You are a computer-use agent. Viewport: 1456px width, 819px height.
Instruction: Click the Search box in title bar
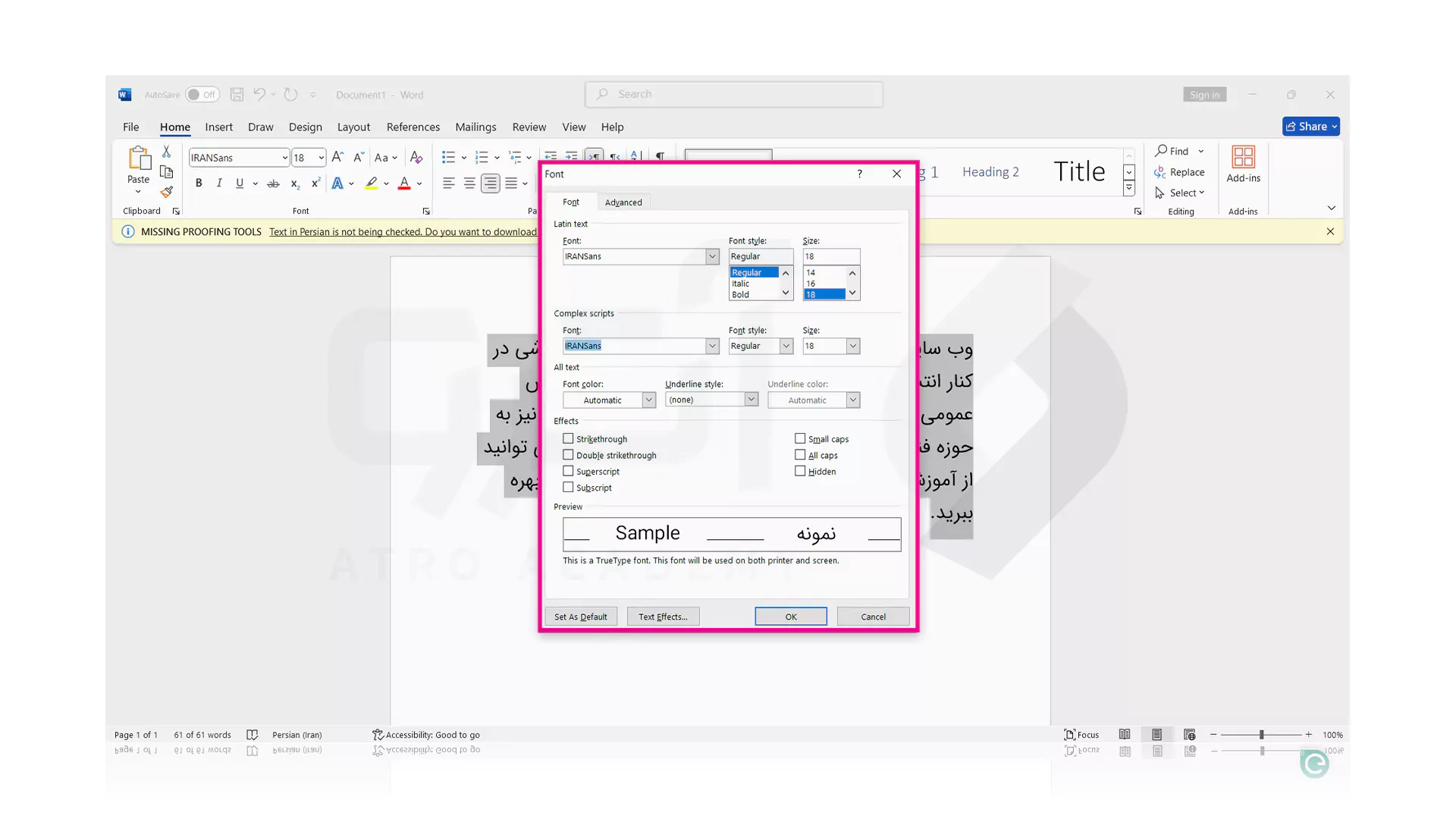click(734, 94)
